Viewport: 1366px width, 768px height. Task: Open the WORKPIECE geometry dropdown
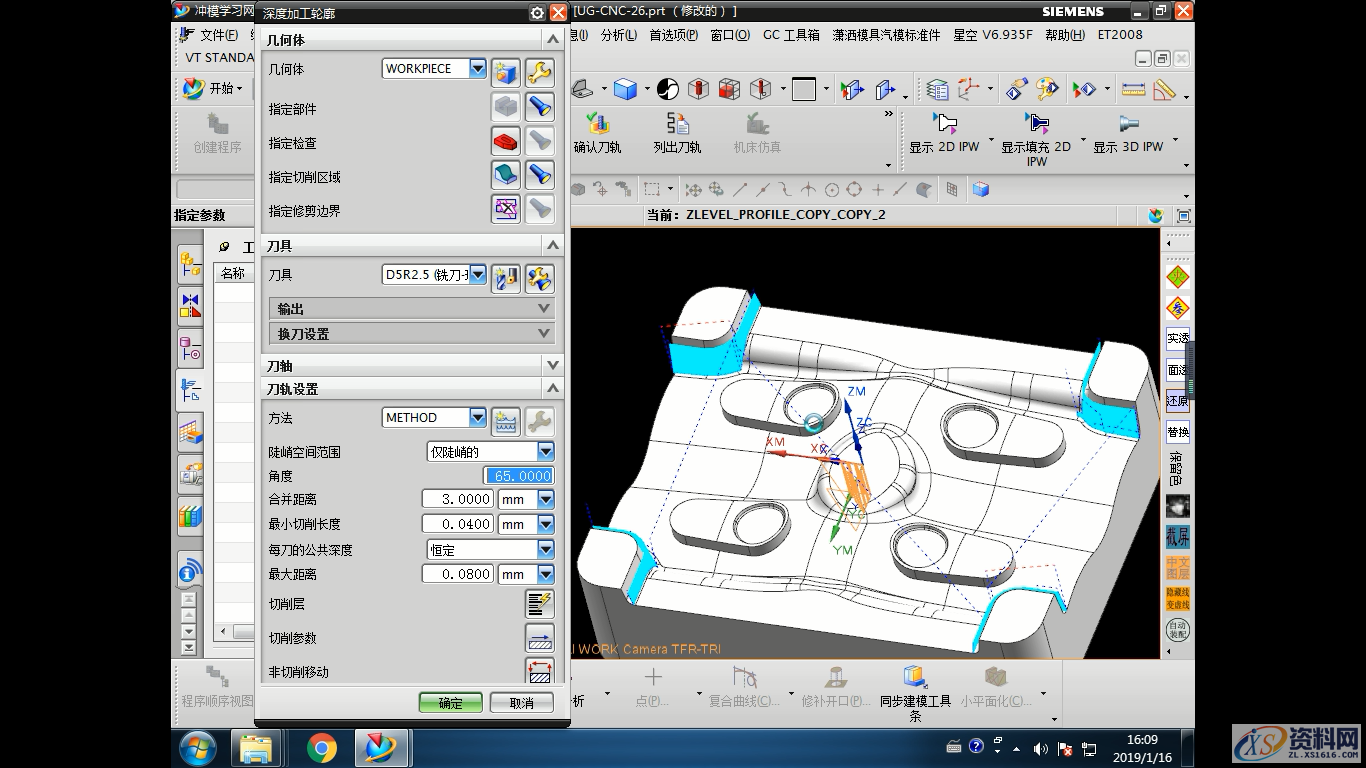click(x=477, y=69)
